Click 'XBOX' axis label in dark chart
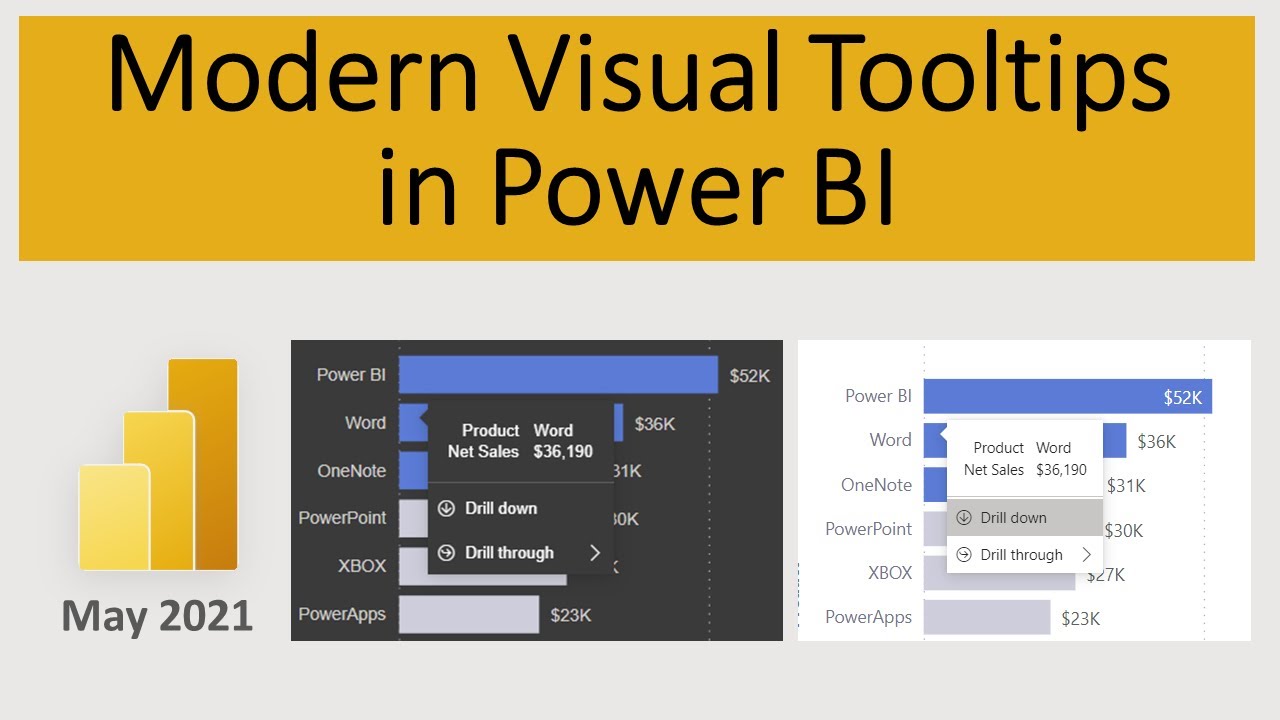Image resolution: width=1280 pixels, height=720 pixels. coord(361,566)
